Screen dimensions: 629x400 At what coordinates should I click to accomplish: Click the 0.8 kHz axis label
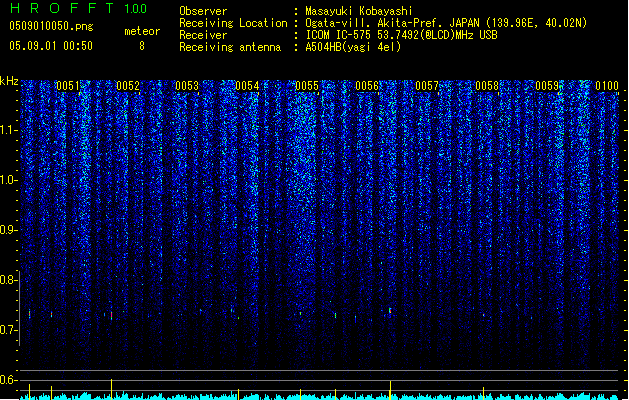coord(9,280)
